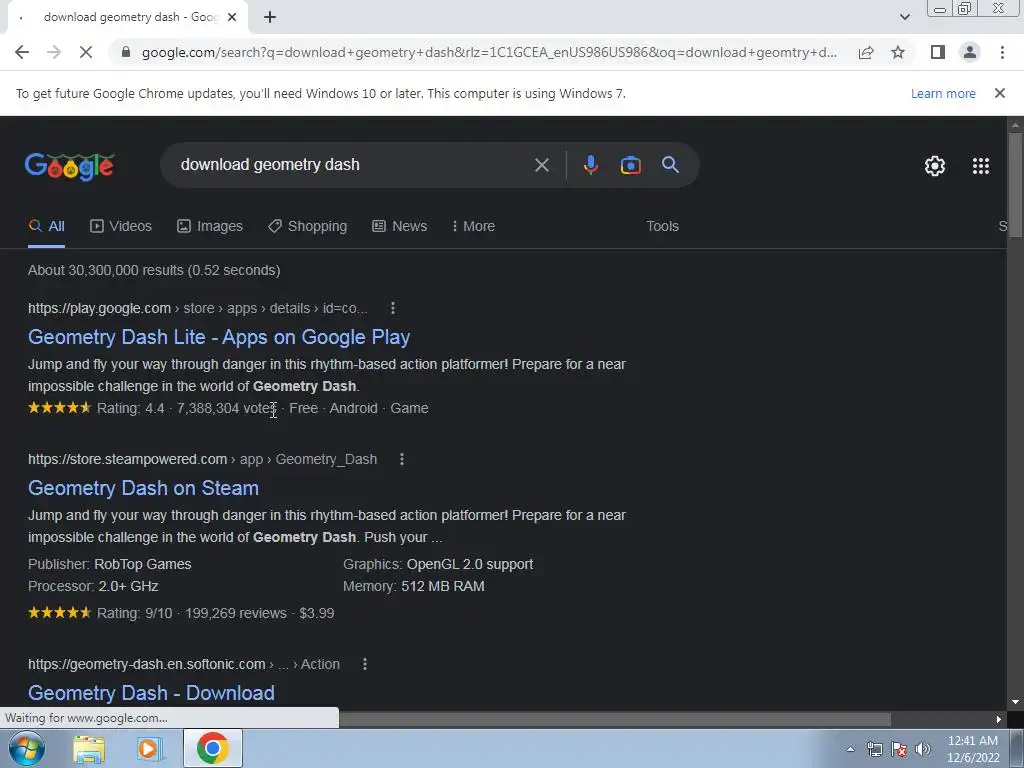The image size is (1024, 768).
Task: Switch to the News tab
Action: tap(400, 226)
